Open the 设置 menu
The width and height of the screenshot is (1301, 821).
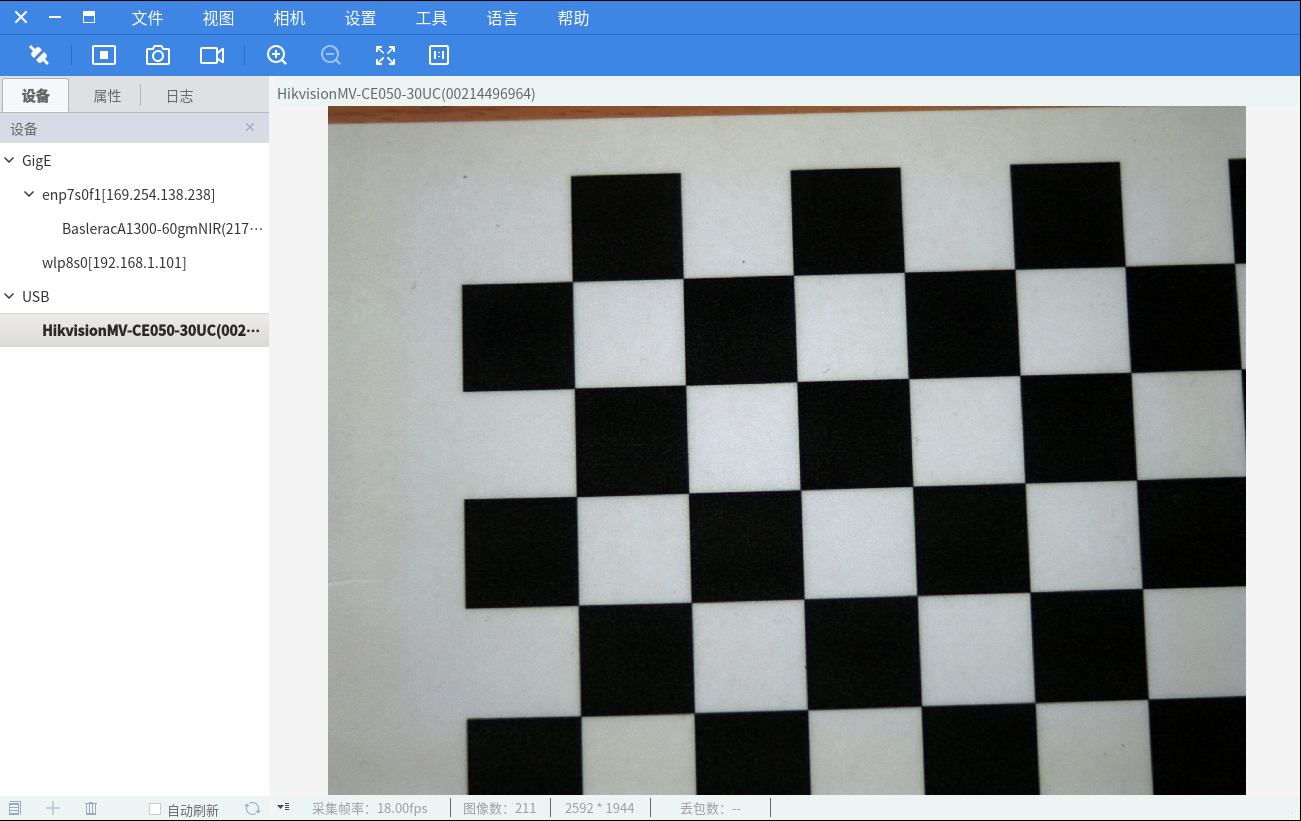(360, 18)
